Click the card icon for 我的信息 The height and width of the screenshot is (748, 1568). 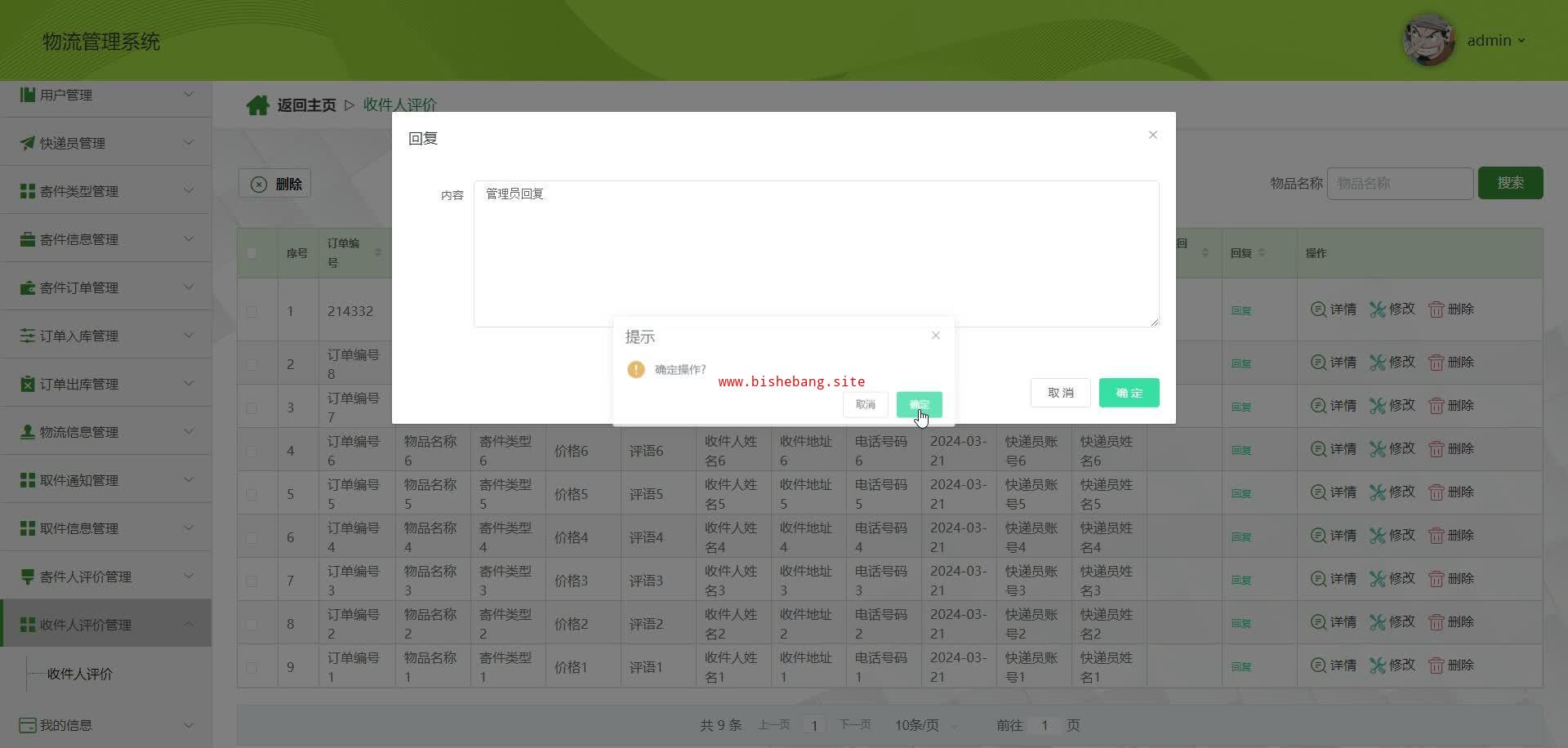click(28, 725)
